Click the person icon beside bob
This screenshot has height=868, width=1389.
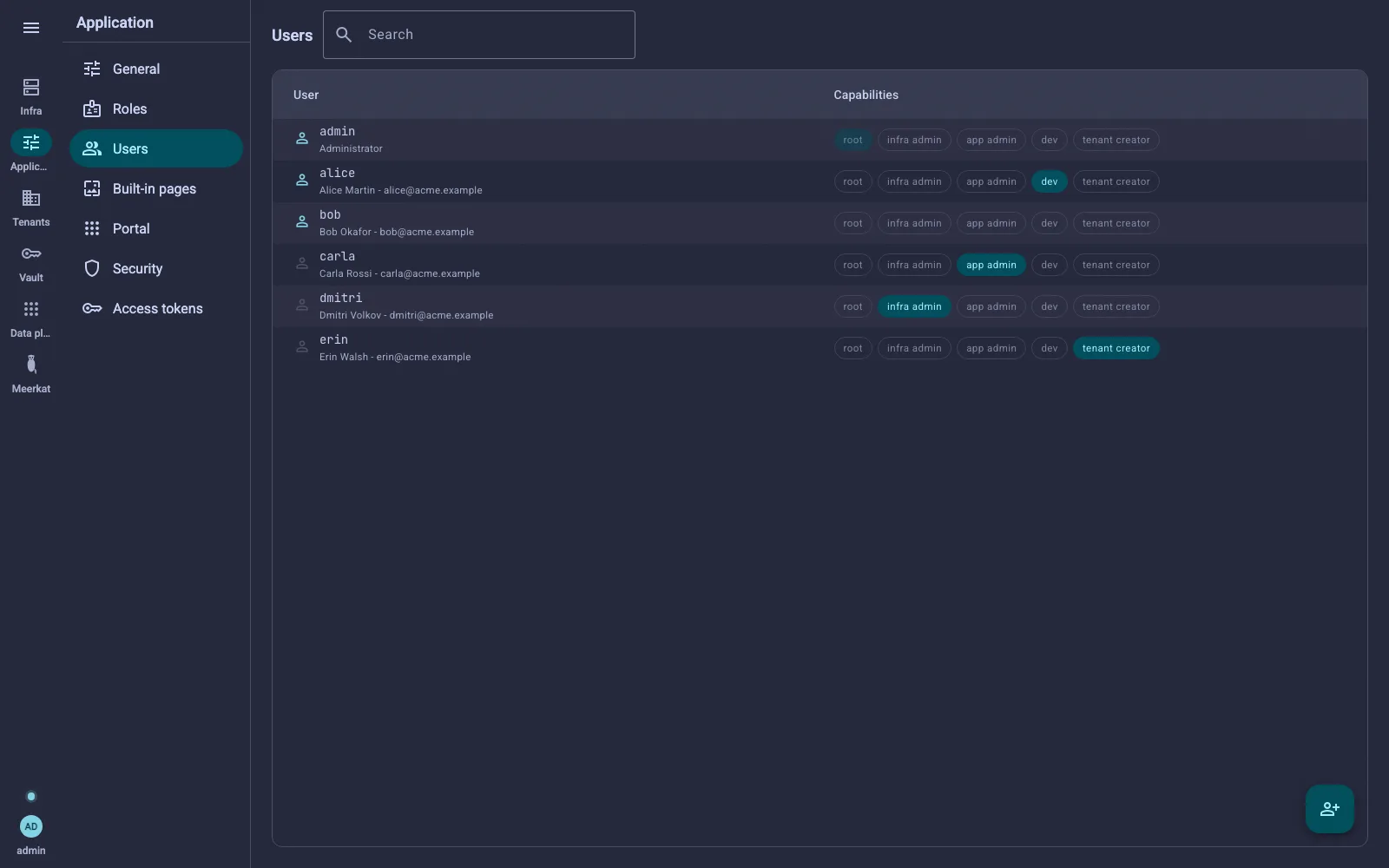(x=302, y=222)
